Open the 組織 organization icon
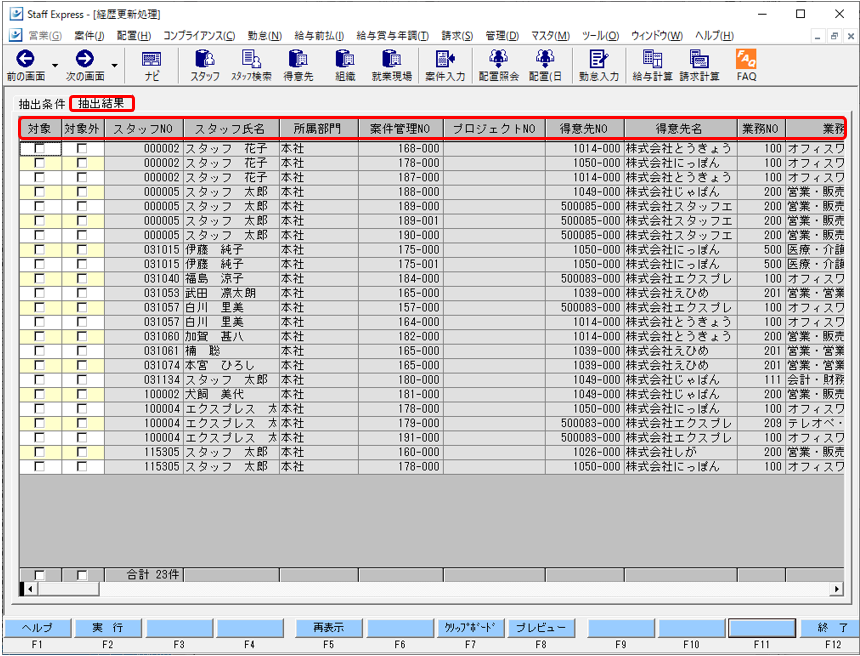Image resolution: width=860 pixels, height=656 pixels. tap(345, 65)
